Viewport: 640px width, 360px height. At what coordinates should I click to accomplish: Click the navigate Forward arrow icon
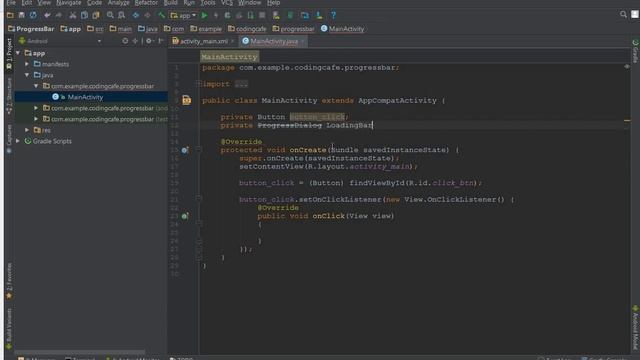point(147,16)
